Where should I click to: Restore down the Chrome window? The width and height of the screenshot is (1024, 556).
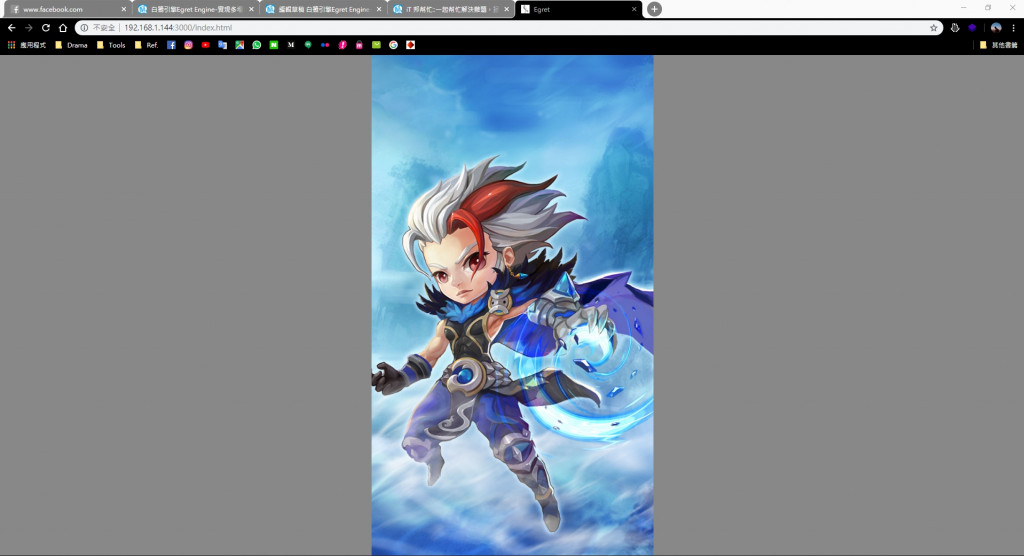pyautogui.click(x=987, y=7)
